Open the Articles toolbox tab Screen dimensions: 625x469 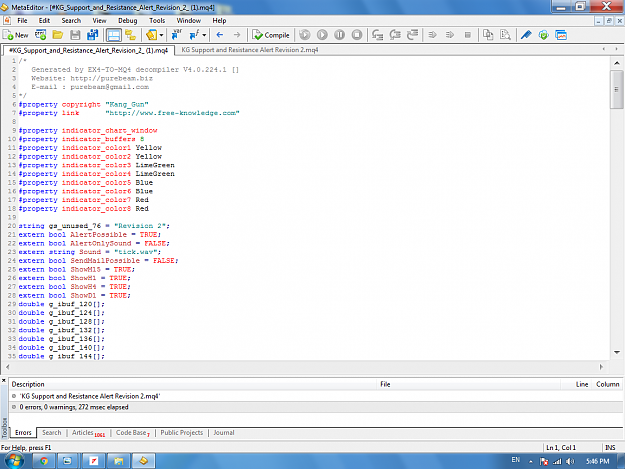point(88,433)
